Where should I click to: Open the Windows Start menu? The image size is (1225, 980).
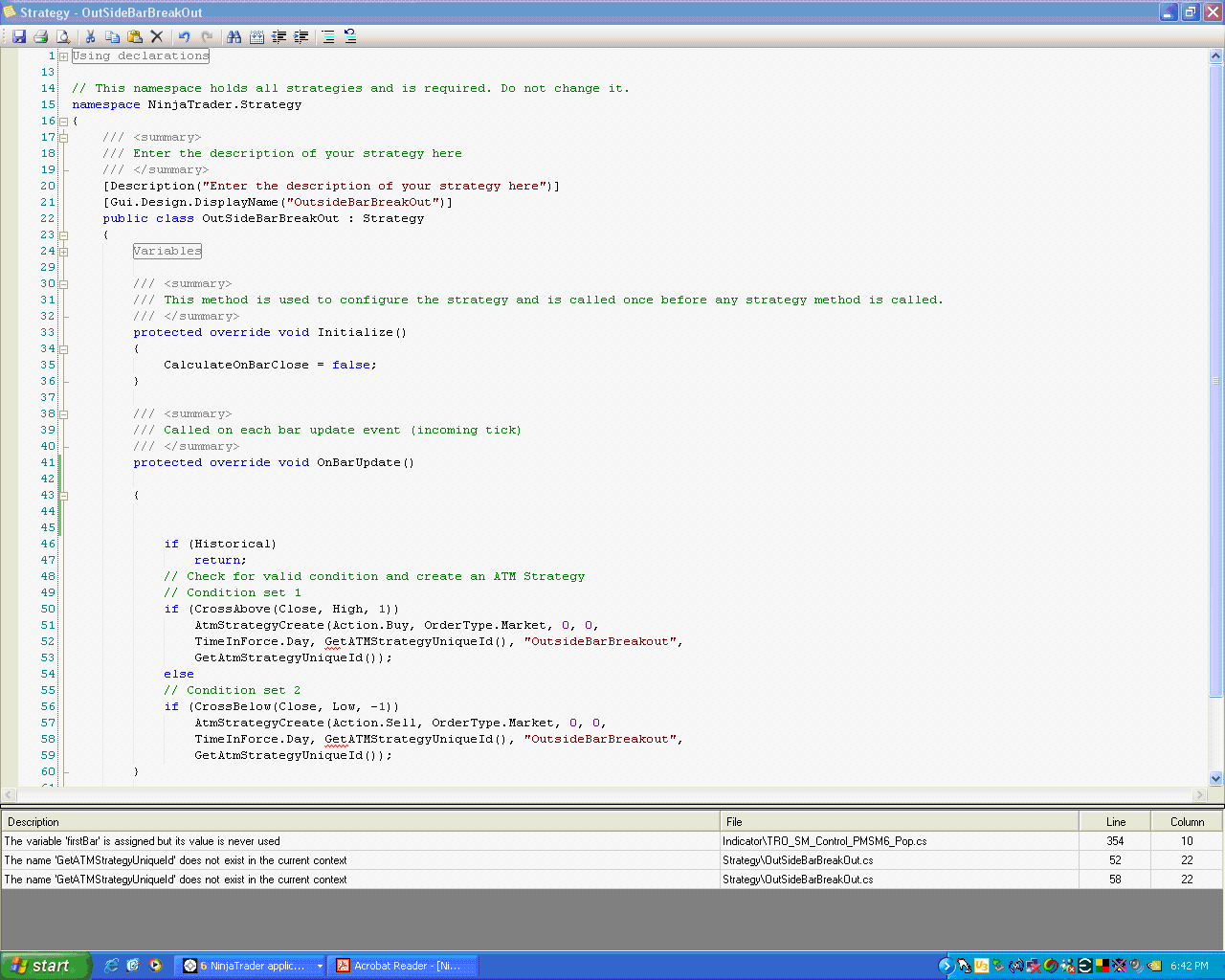45,966
